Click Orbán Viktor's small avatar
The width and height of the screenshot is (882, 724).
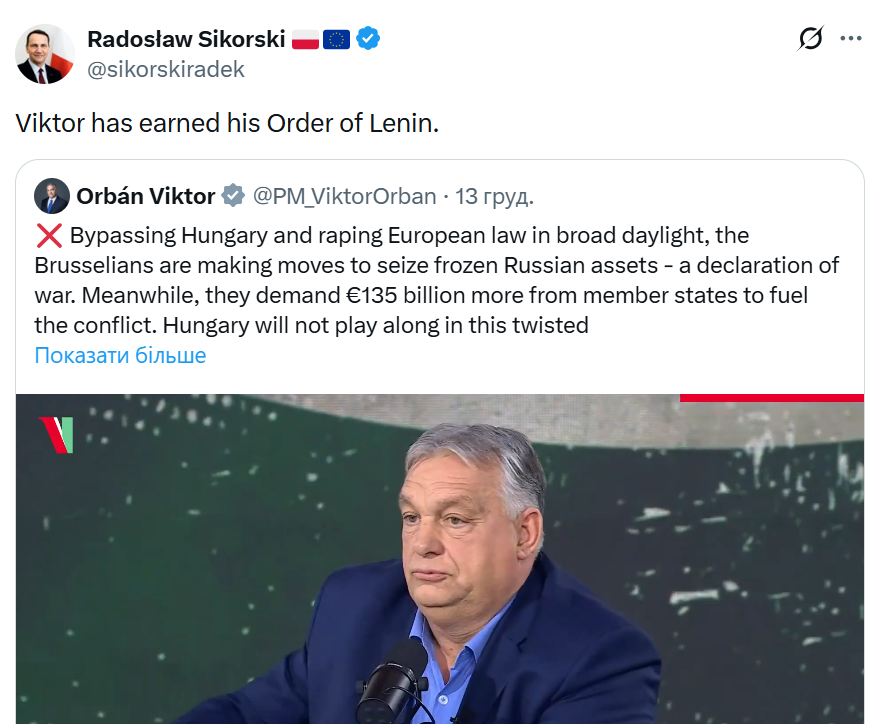(x=52, y=196)
